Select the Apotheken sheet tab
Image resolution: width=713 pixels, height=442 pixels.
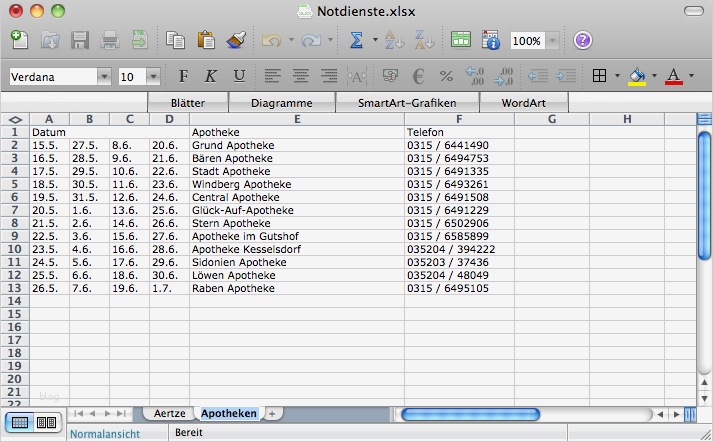(x=229, y=413)
